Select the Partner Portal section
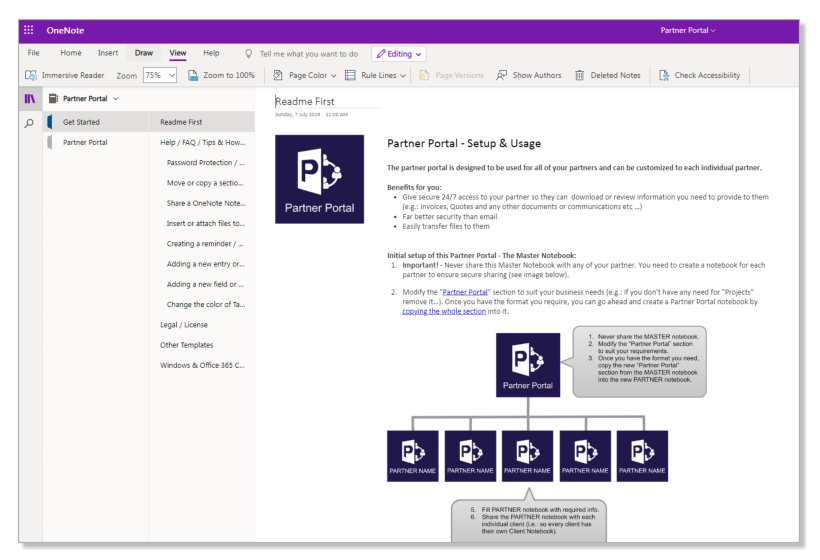The width and height of the screenshot is (820, 560). 97,142
